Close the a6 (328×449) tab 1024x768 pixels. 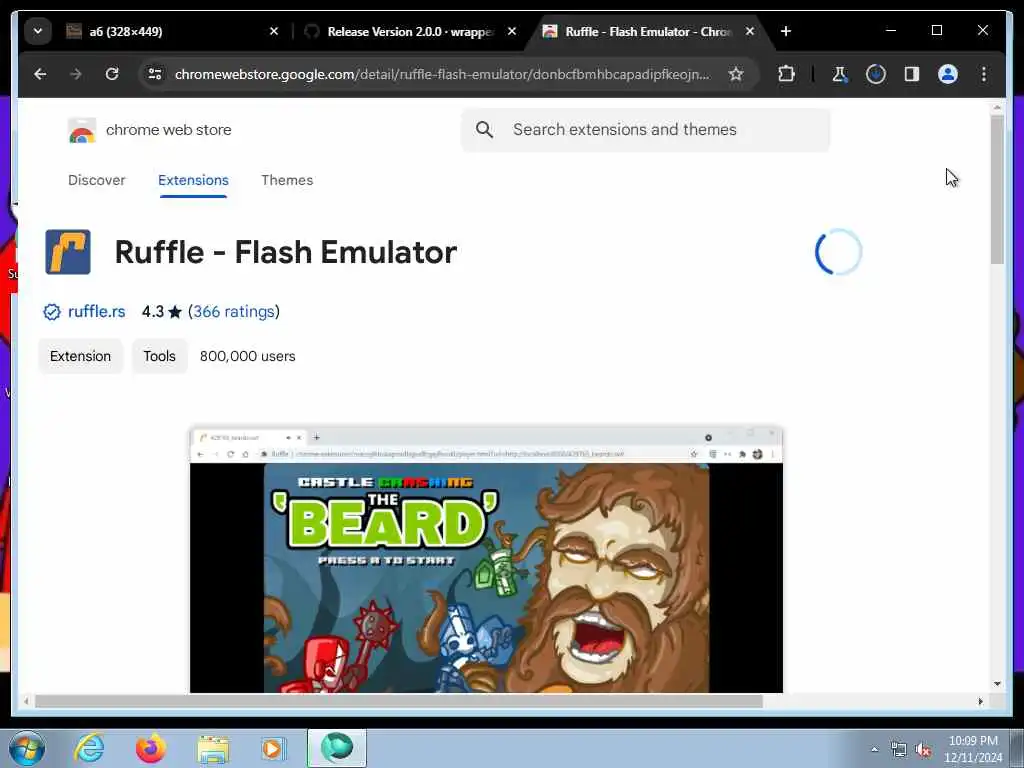(x=274, y=31)
